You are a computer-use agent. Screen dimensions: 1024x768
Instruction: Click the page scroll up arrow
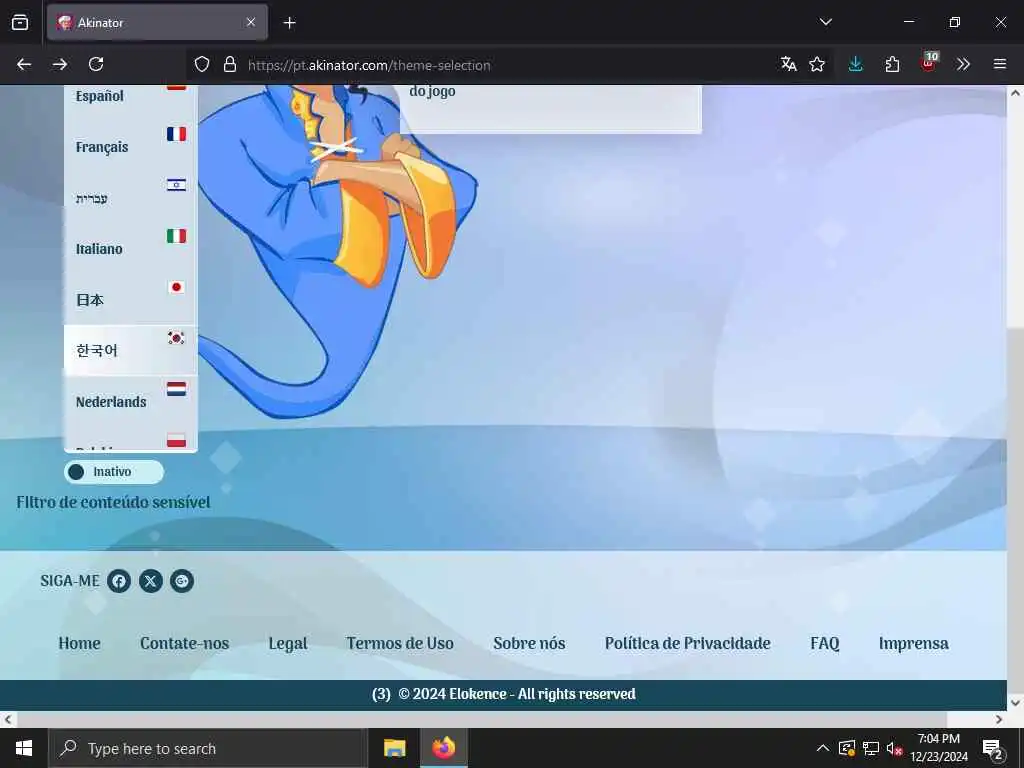1016,93
